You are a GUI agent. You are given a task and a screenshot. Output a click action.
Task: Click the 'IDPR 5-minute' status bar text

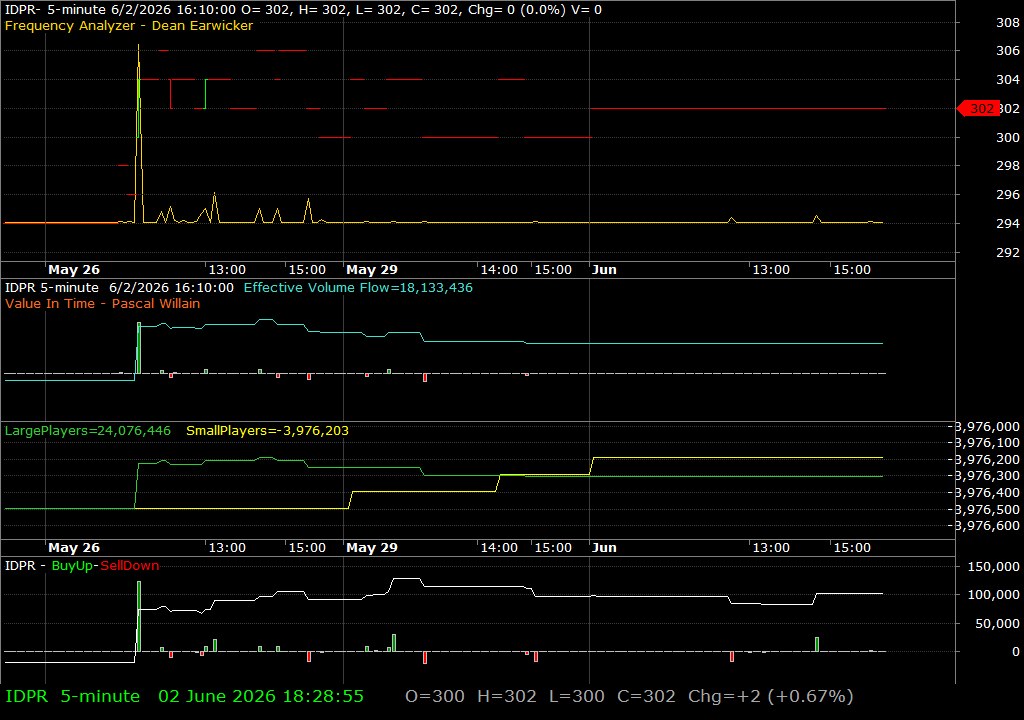(x=72, y=696)
